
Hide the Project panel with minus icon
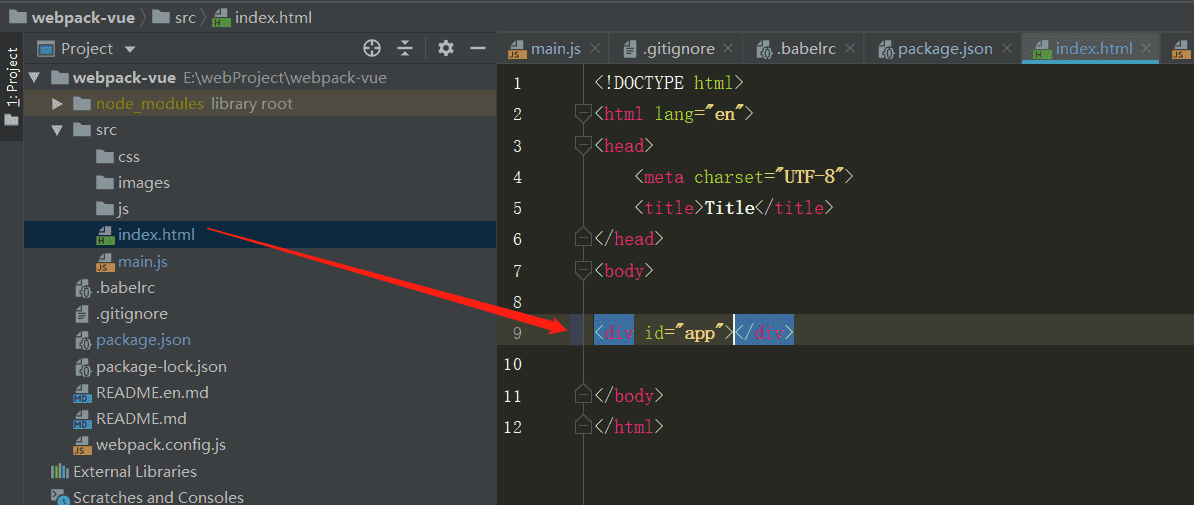tap(478, 49)
